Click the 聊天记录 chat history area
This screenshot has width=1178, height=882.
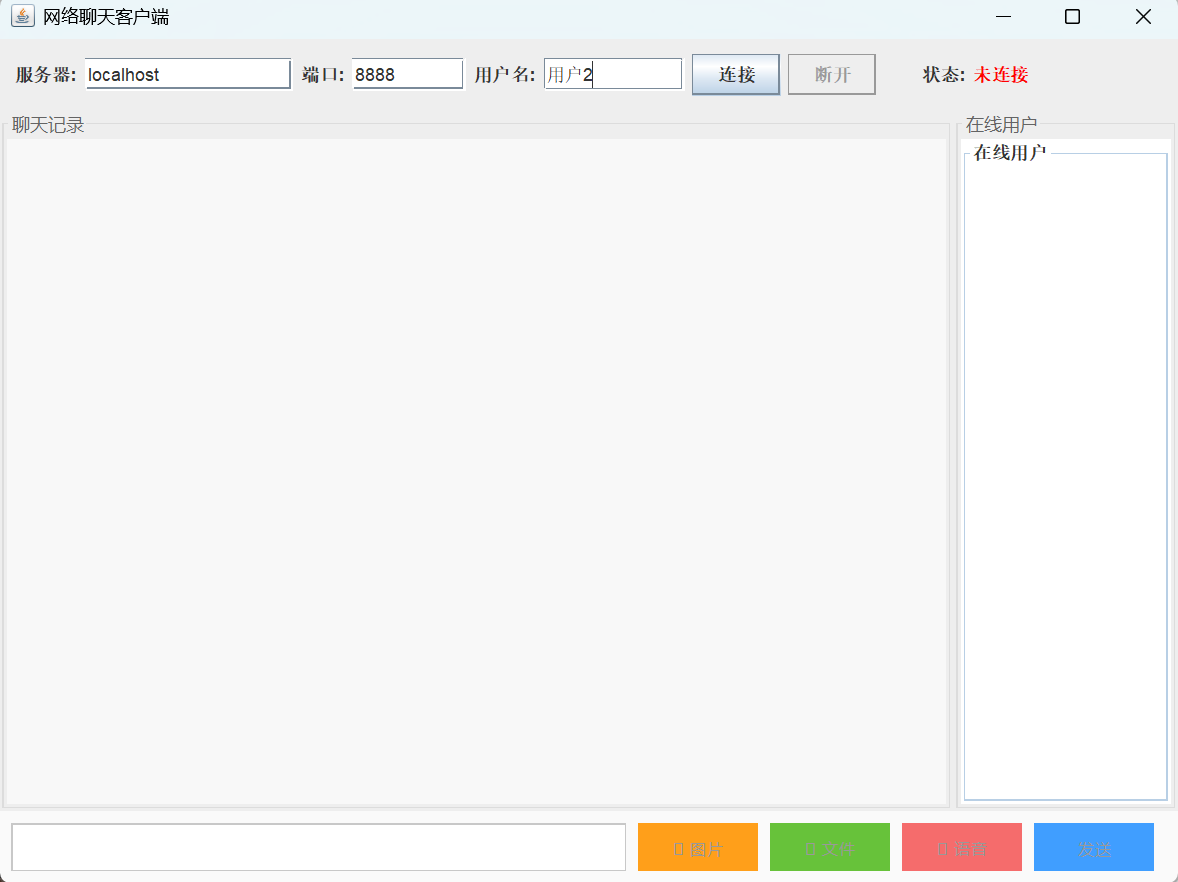tap(476, 472)
